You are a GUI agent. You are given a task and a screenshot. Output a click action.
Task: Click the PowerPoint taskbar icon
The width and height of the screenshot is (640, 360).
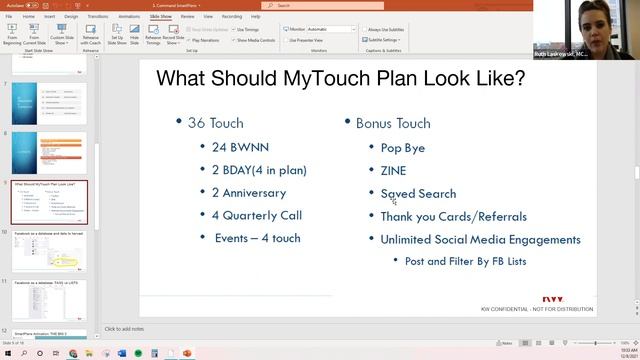click(x=187, y=353)
